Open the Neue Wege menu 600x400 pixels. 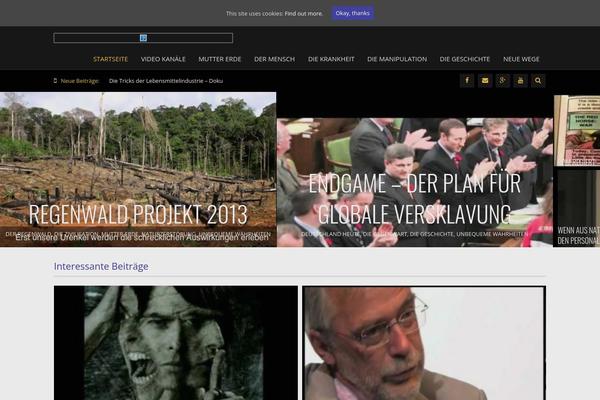click(521, 59)
